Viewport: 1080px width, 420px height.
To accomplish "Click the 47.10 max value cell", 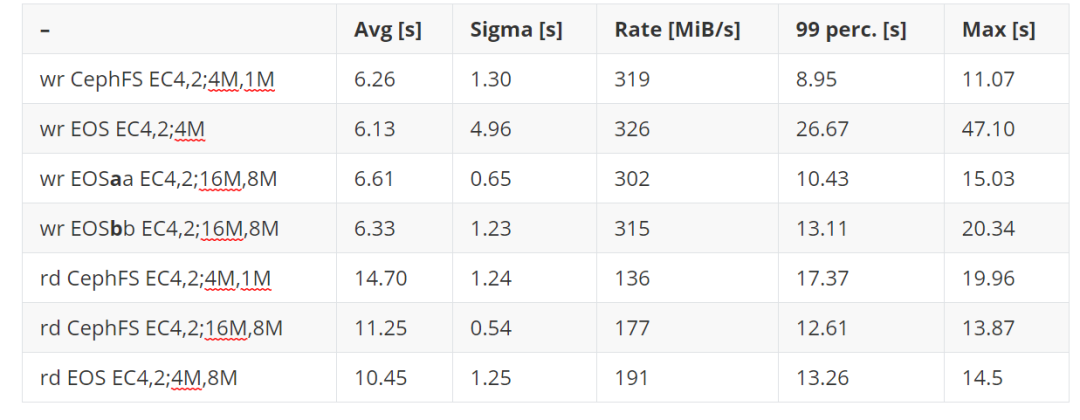I will click(988, 129).
